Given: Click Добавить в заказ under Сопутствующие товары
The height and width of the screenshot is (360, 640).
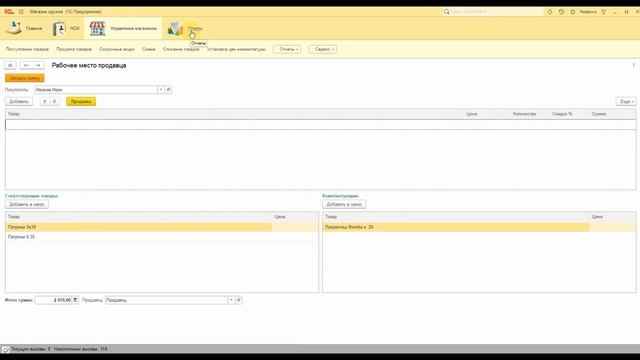Looking at the screenshot, I should (x=27, y=204).
